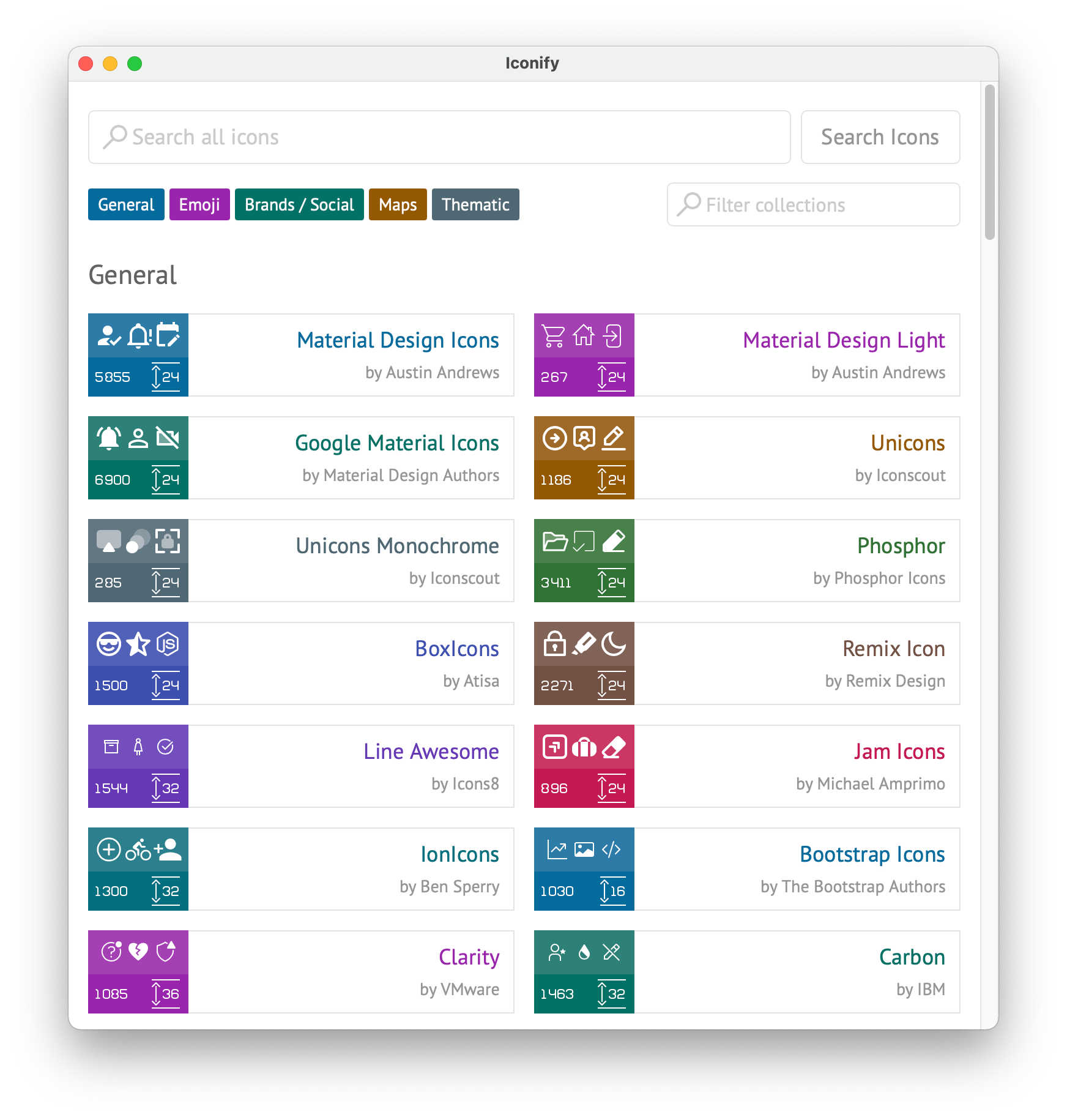Click the lock-scan icon in Unicons Monochrome
The image size is (1067, 1120).
pyautogui.click(x=168, y=541)
